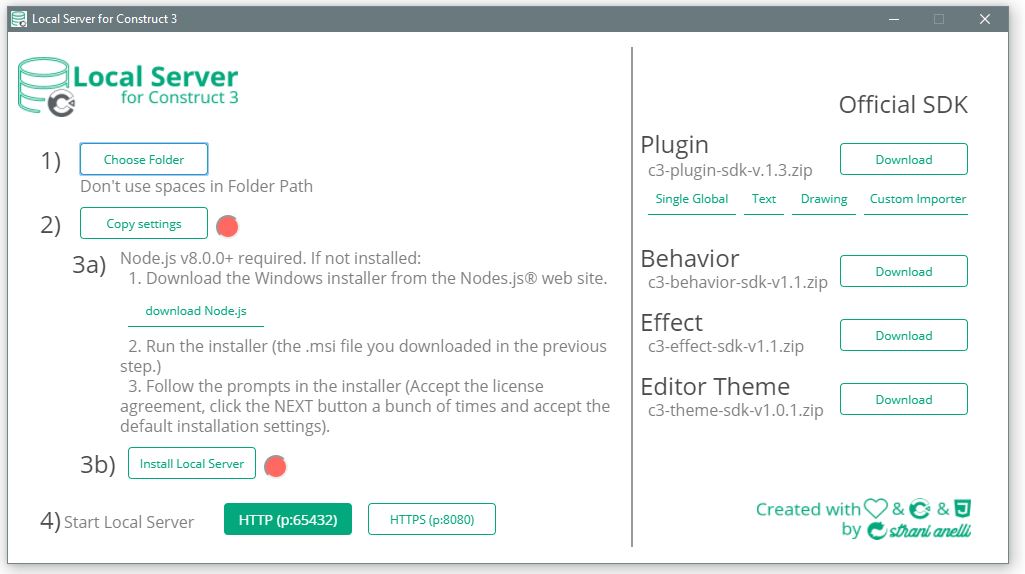Open the Text plugin tab
1025x574 pixels.
point(764,199)
